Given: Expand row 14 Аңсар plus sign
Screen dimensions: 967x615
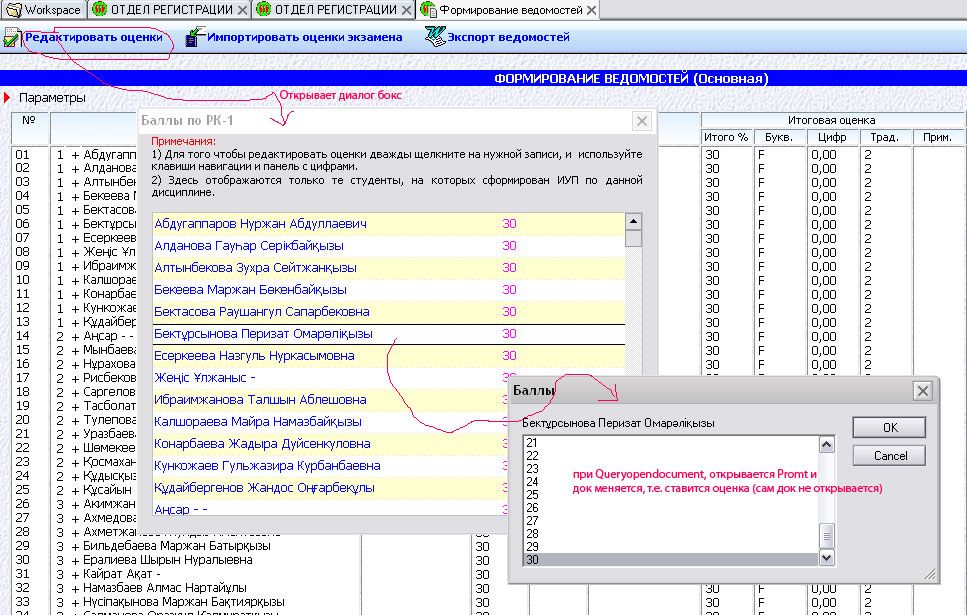Looking at the screenshot, I should (75, 337).
